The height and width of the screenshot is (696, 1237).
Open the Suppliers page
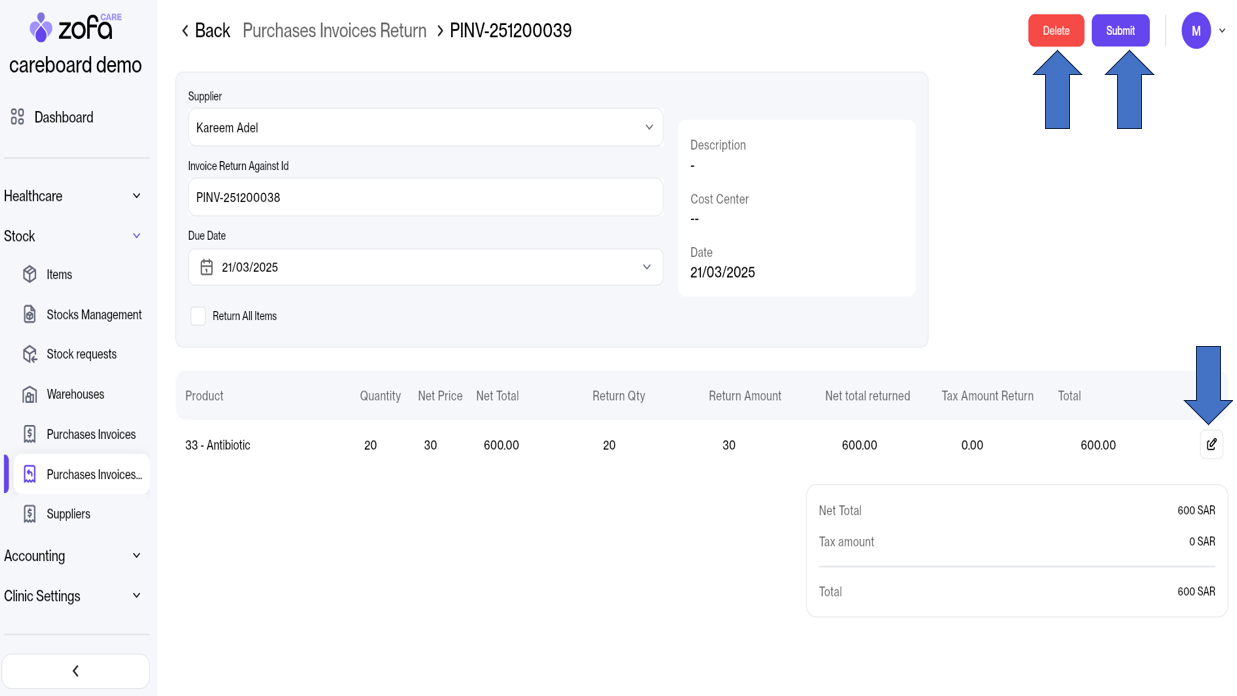[x=68, y=514]
